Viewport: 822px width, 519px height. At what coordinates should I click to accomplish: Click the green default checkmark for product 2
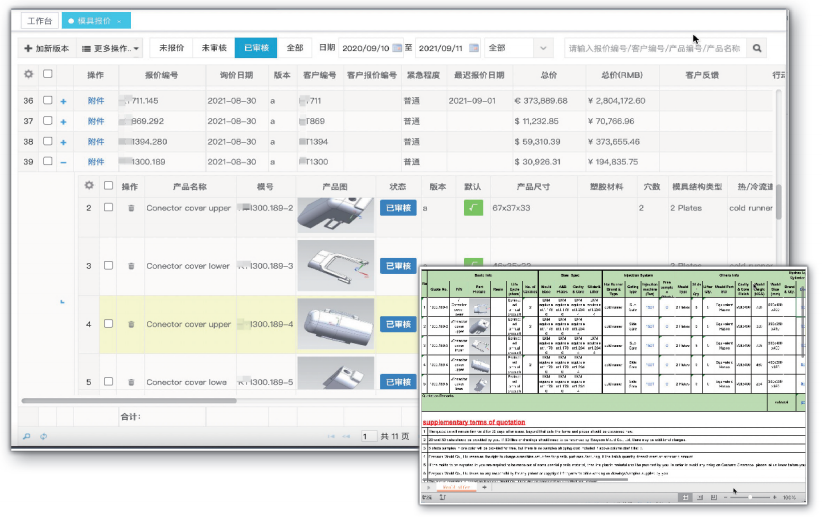[473, 208]
